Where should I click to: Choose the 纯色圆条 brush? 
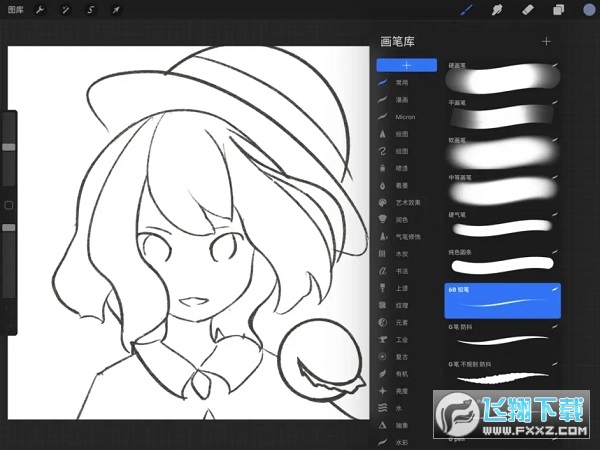click(502, 264)
